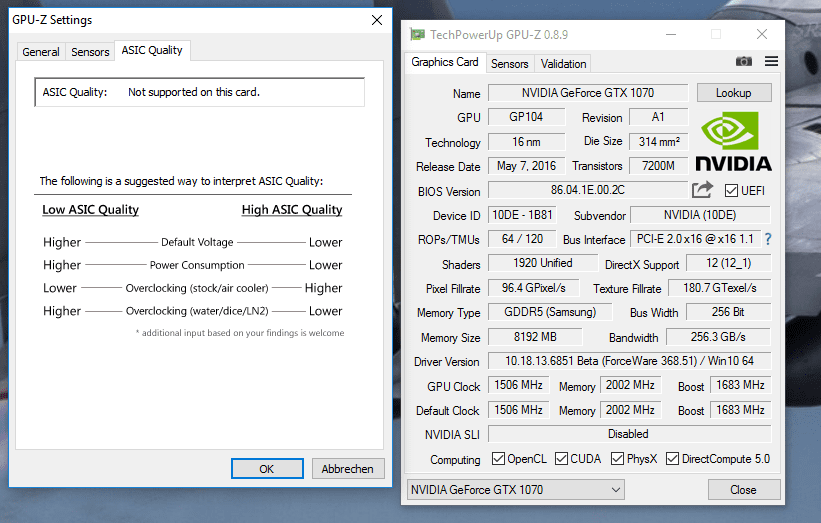Image resolution: width=821 pixels, height=523 pixels.
Task: Click the Bus Width value 256 Bit
Action: [728, 312]
